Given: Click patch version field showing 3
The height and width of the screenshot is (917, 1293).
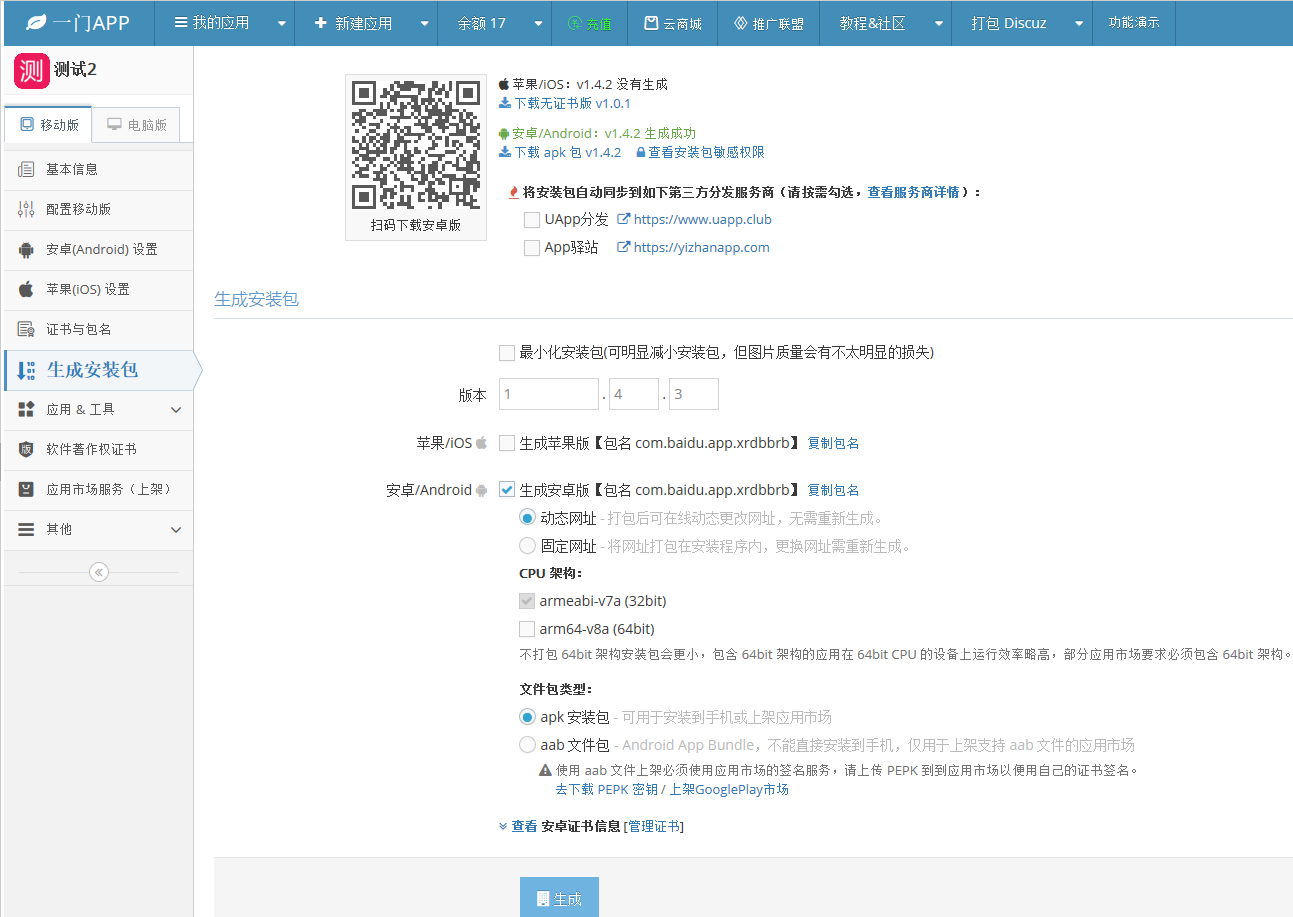Looking at the screenshot, I should (x=694, y=394).
